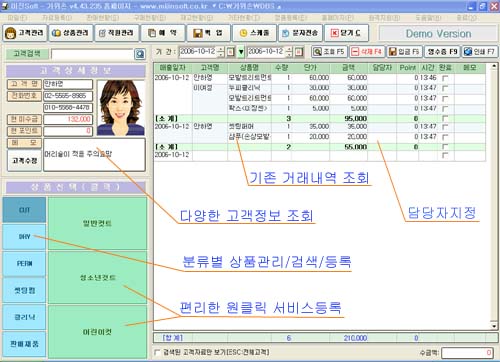Click the customer search input field
Viewport: 500px width, 362px height.
(x=92, y=54)
